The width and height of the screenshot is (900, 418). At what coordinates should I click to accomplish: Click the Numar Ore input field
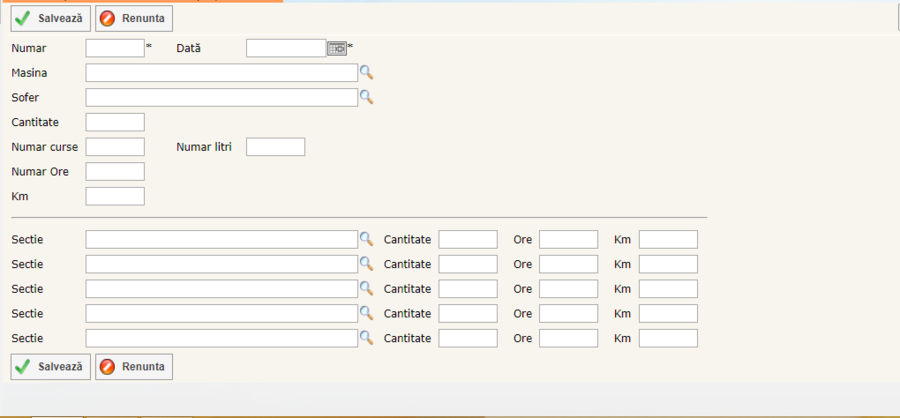115,172
